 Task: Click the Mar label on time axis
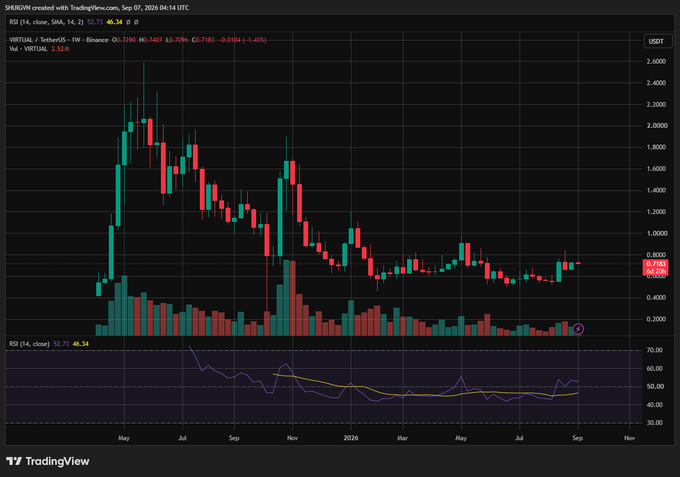[402, 438]
